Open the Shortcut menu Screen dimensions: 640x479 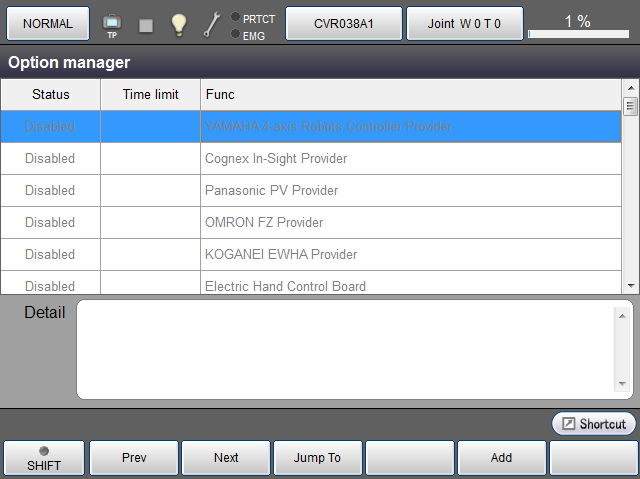point(593,424)
